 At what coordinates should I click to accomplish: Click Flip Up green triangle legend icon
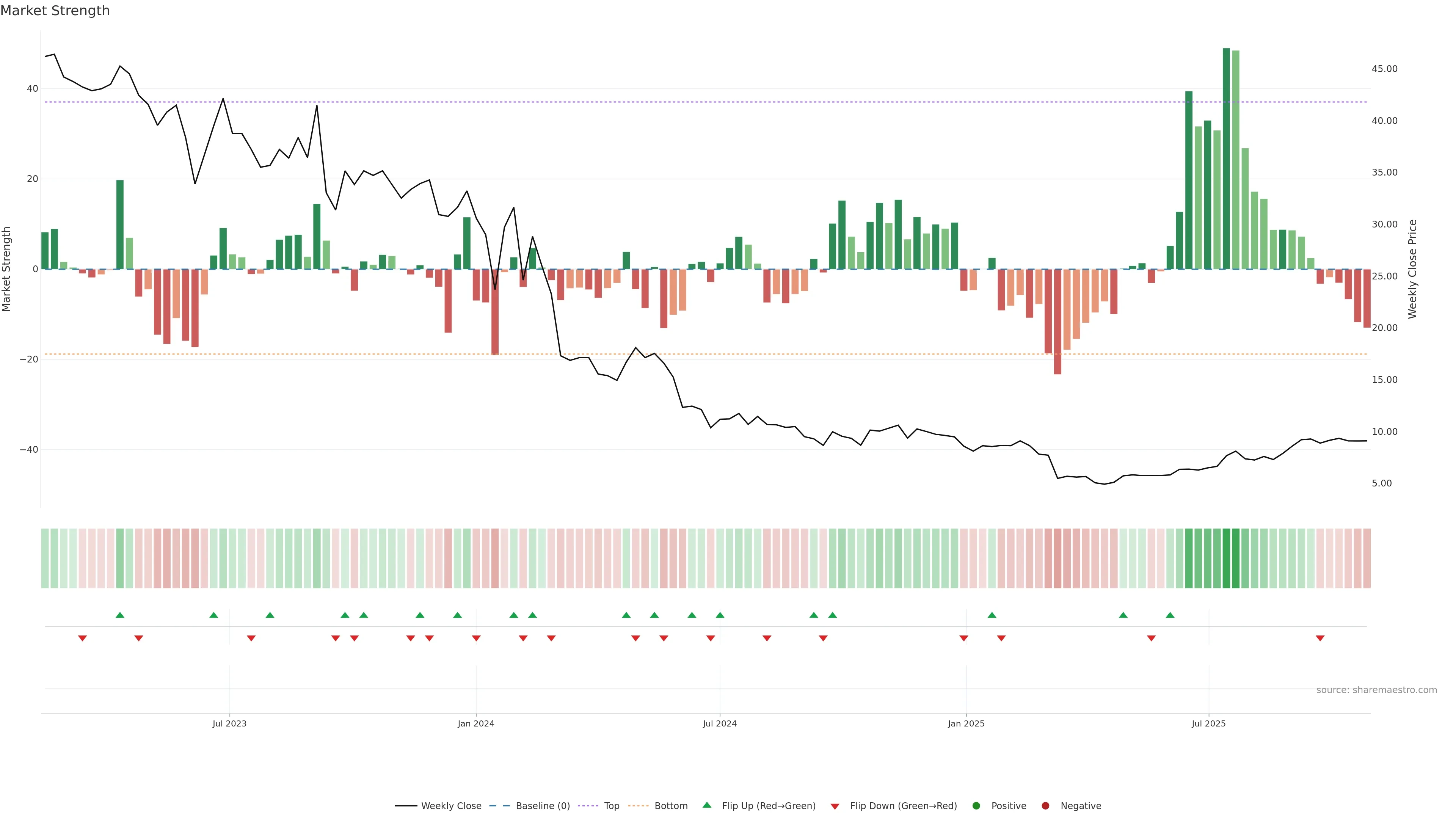pyautogui.click(x=706, y=805)
